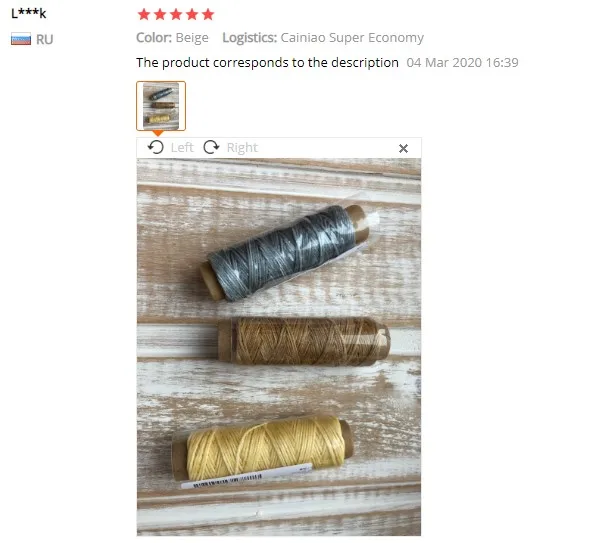Click the fifth red rating star
Viewport: 612px width, 543px height.
point(208,14)
